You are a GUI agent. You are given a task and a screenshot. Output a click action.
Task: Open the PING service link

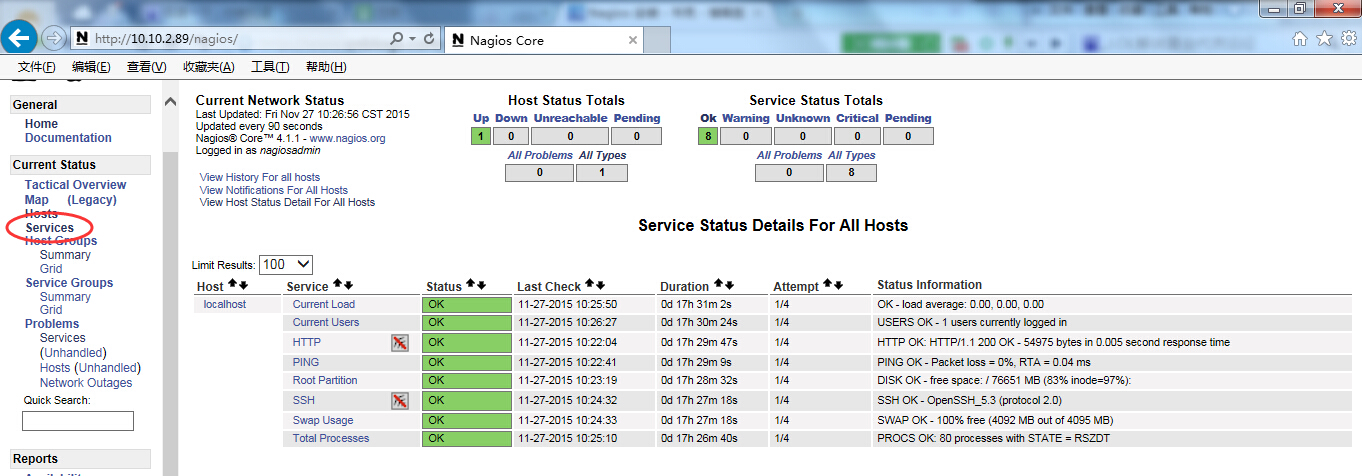[306, 362]
